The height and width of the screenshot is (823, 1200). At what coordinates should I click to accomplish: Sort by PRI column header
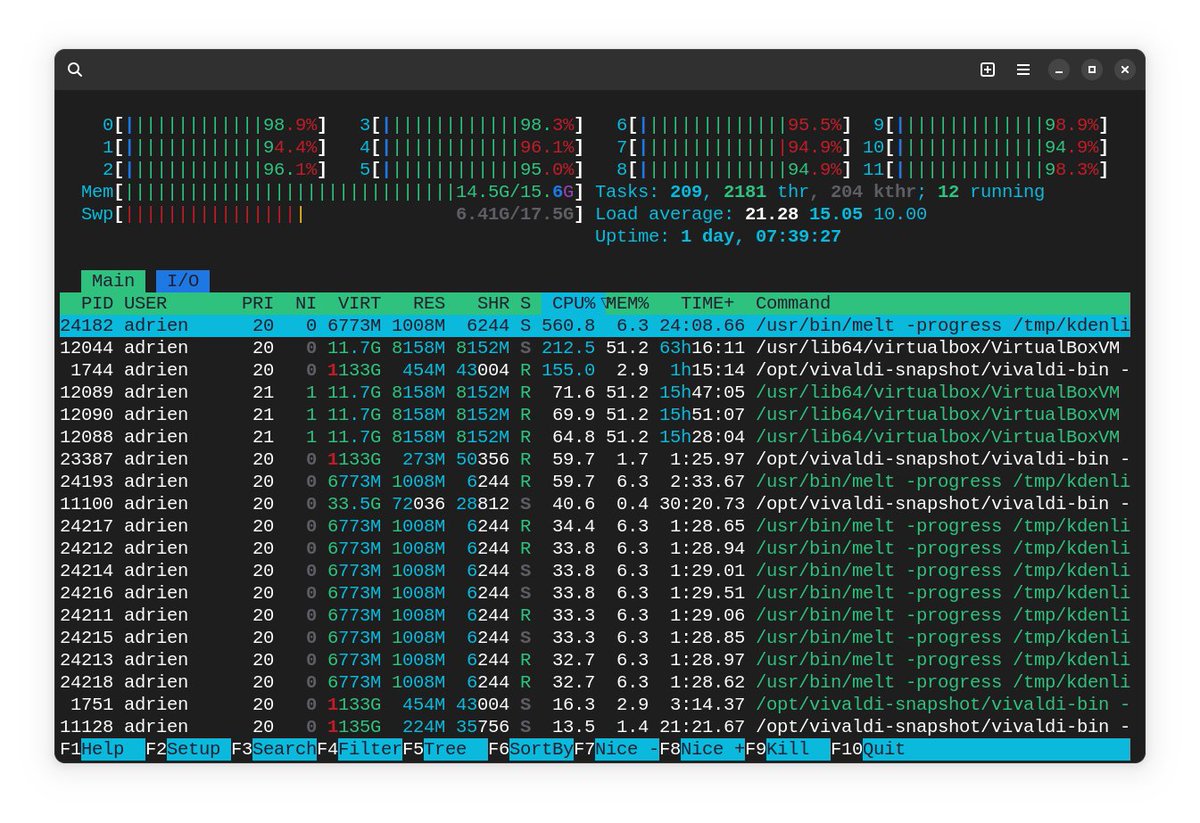pyautogui.click(x=257, y=303)
